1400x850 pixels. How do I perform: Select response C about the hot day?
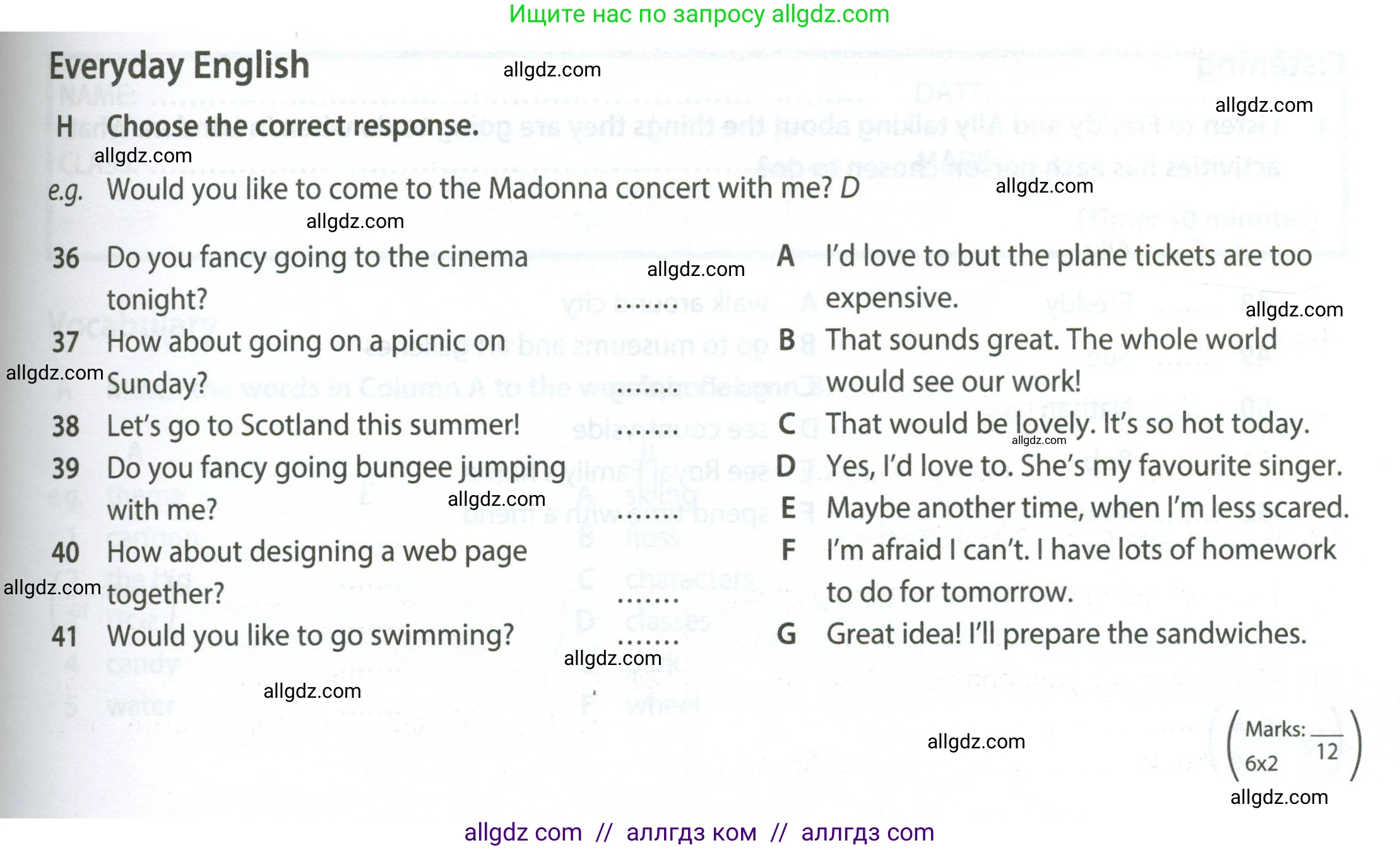(1067, 424)
